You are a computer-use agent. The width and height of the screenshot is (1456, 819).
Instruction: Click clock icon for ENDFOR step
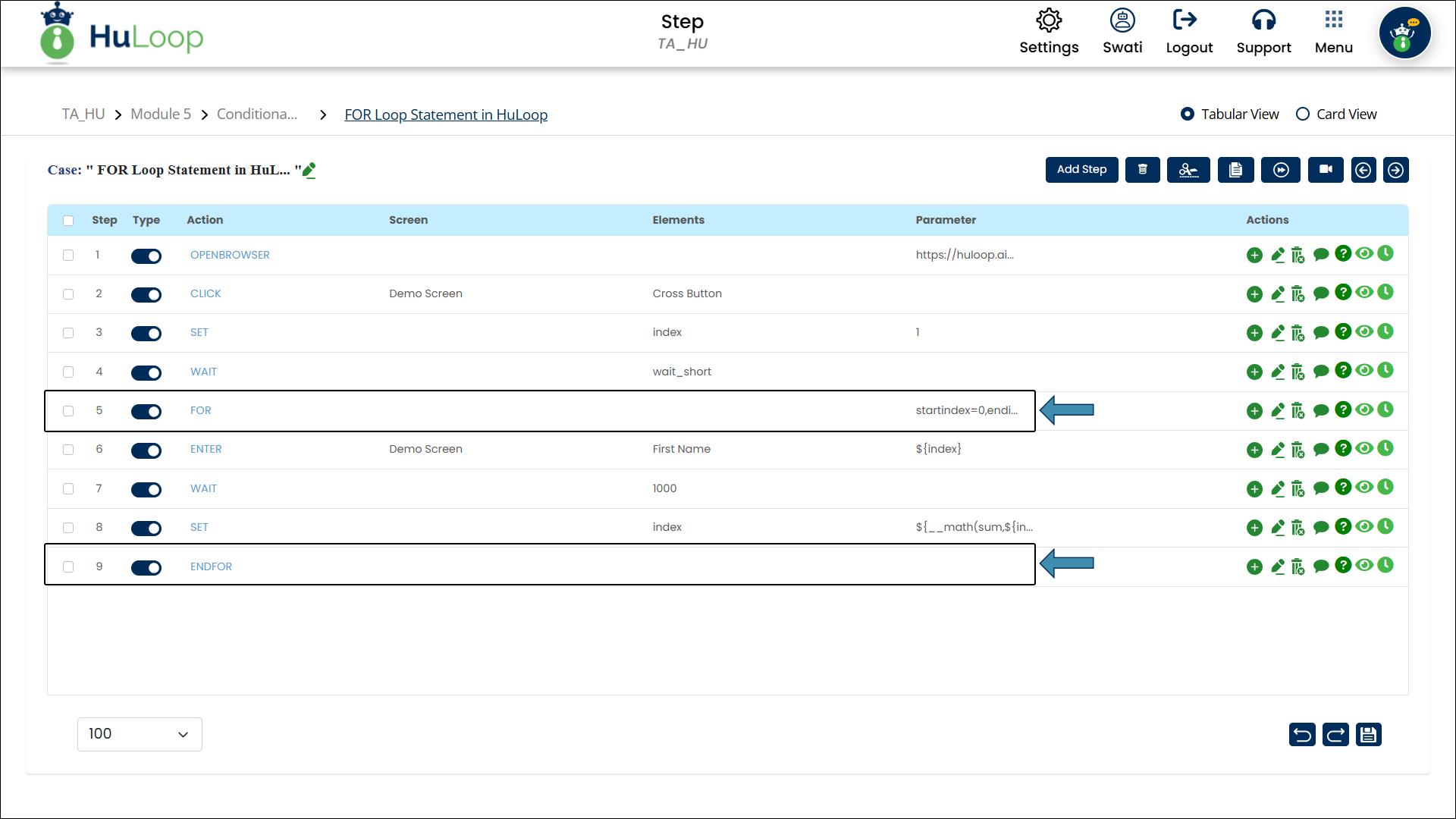click(x=1385, y=565)
